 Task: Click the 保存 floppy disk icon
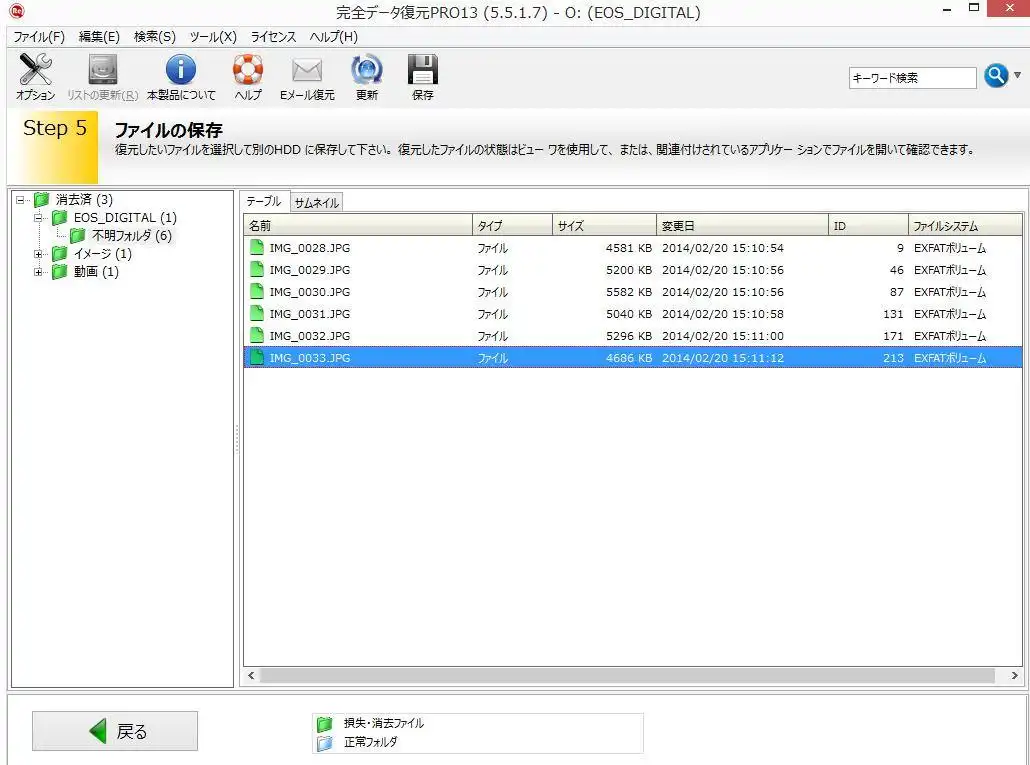(423, 72)
